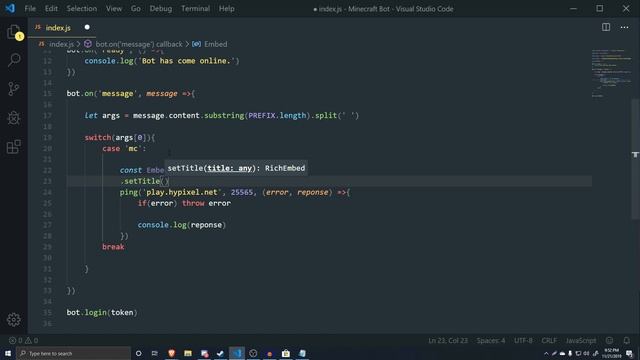Show errors and warnings in the Problems panel
The height and width of the screenshot is (360, 640).
pos(23,340)
